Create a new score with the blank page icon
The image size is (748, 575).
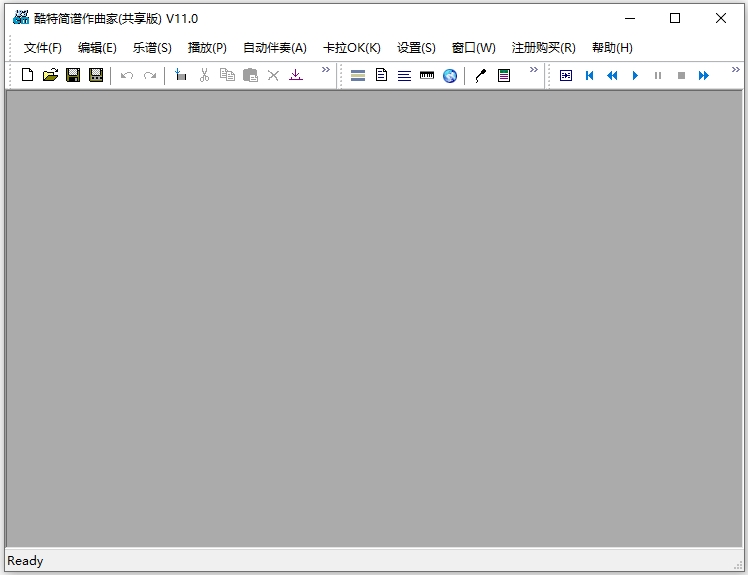[27, 75]
